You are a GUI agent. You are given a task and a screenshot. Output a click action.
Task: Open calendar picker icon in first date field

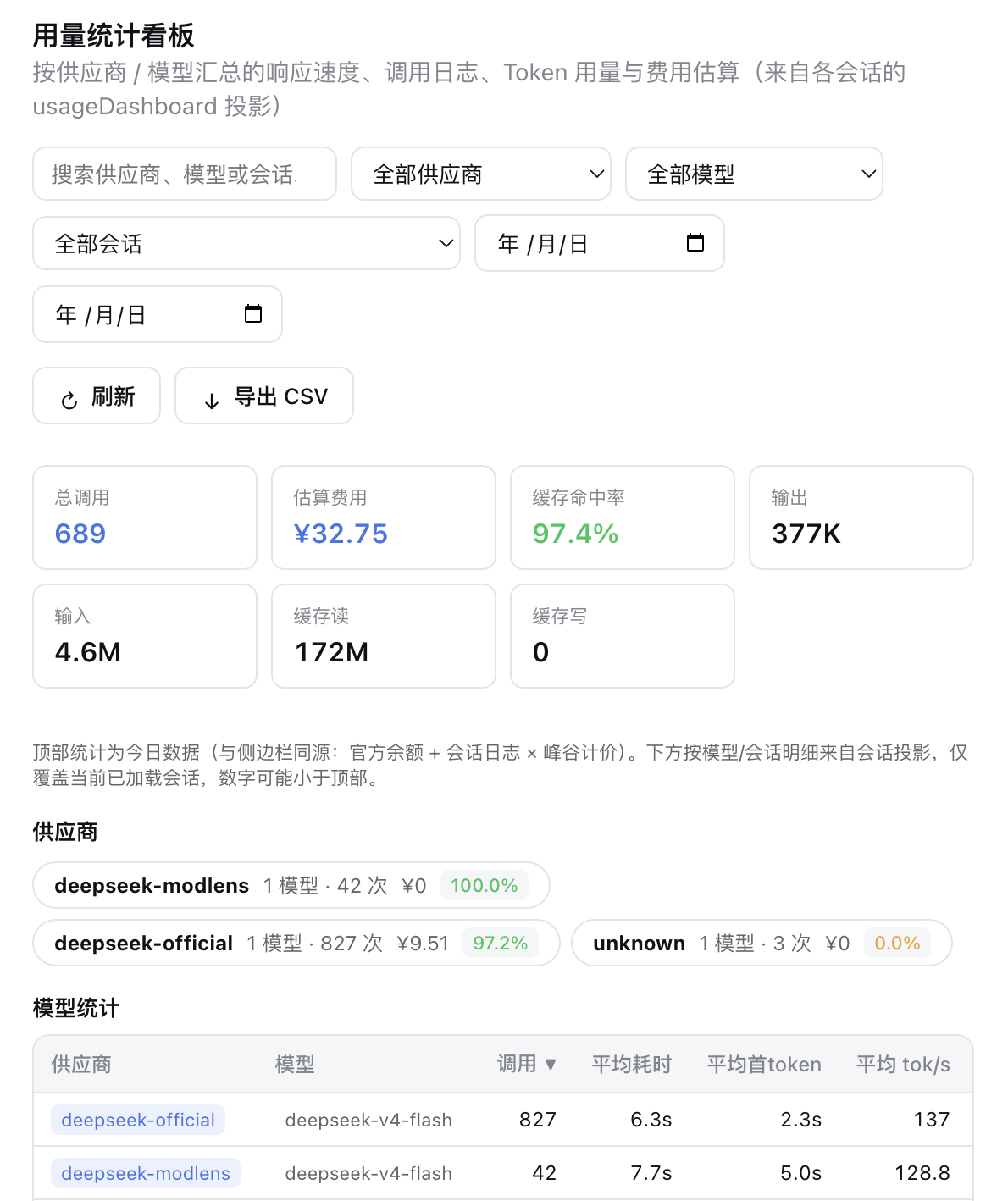(x=695, y=242)
